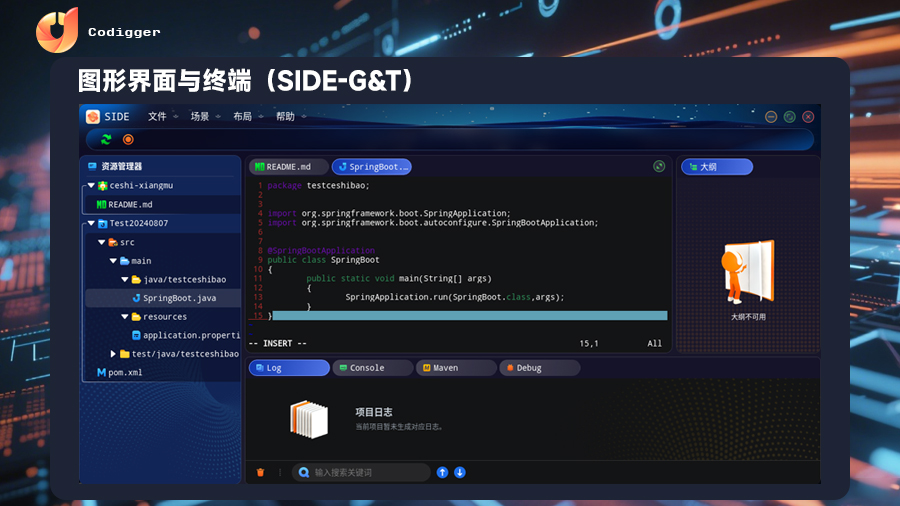The image size is (900, 506).
Task: Open the 帮助 menu
Action: pos(290,116)
